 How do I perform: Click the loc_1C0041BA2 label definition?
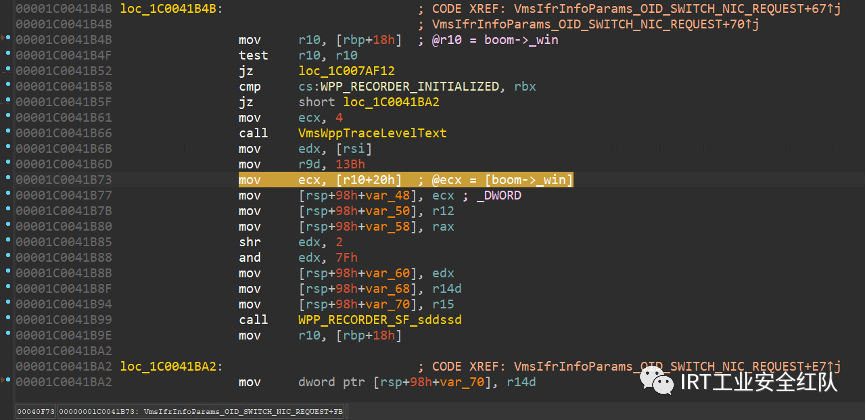[x=172, y=366]
